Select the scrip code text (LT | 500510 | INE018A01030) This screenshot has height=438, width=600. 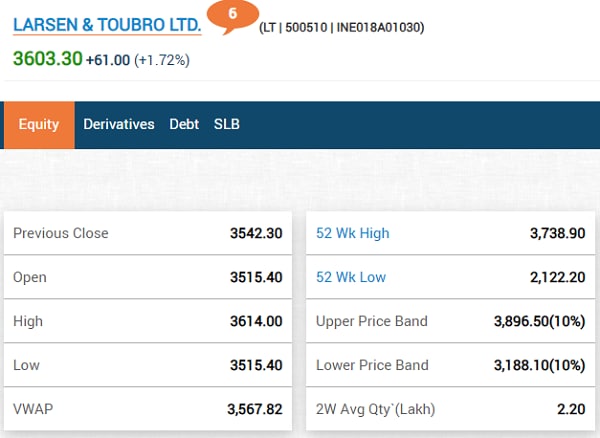pos(342,28)
